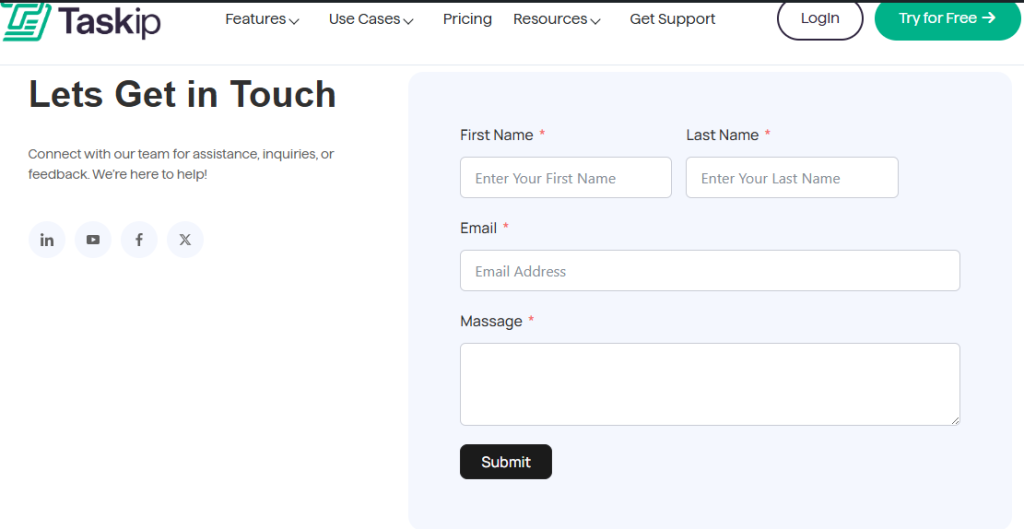Image resolution: width=1024 pixels, height=529 pixels.
Task: Select Get Support in navigation bar
Action: (x=672, y=19)
